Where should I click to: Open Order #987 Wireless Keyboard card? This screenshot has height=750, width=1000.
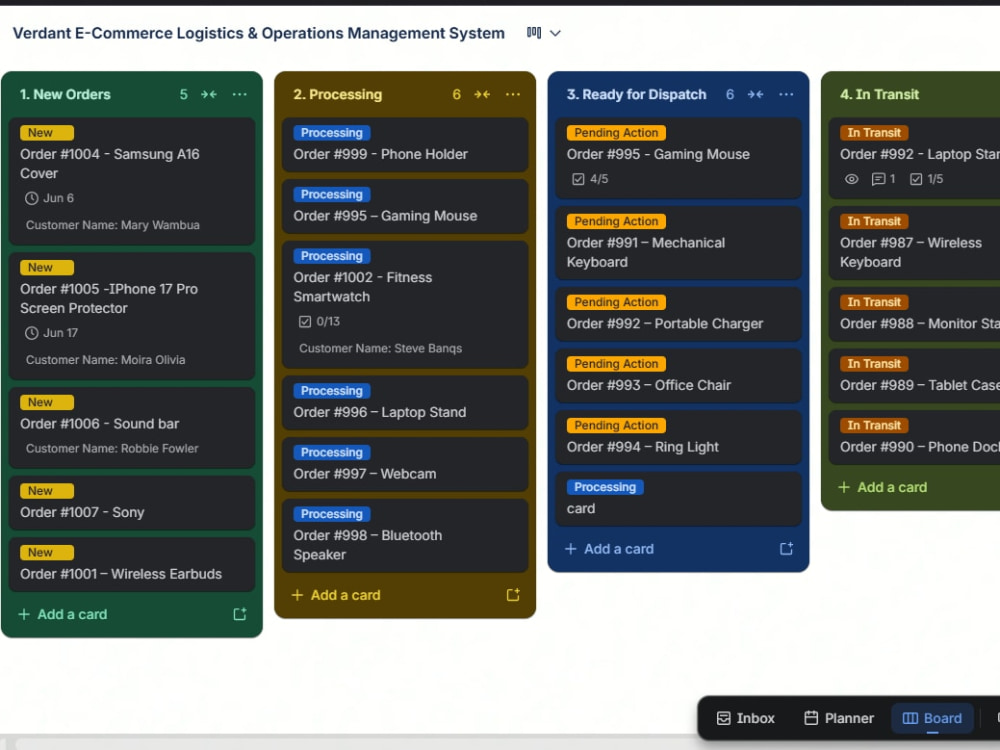point(915,243)
